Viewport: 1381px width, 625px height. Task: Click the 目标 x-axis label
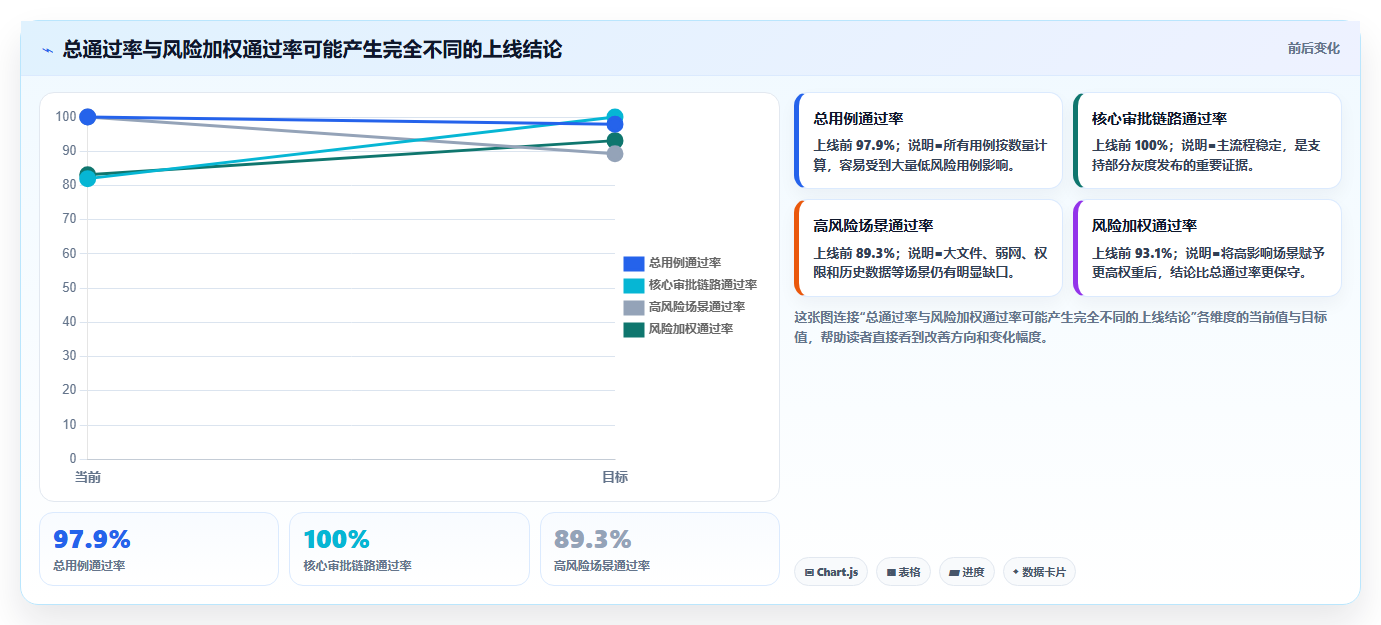point(615,478)
